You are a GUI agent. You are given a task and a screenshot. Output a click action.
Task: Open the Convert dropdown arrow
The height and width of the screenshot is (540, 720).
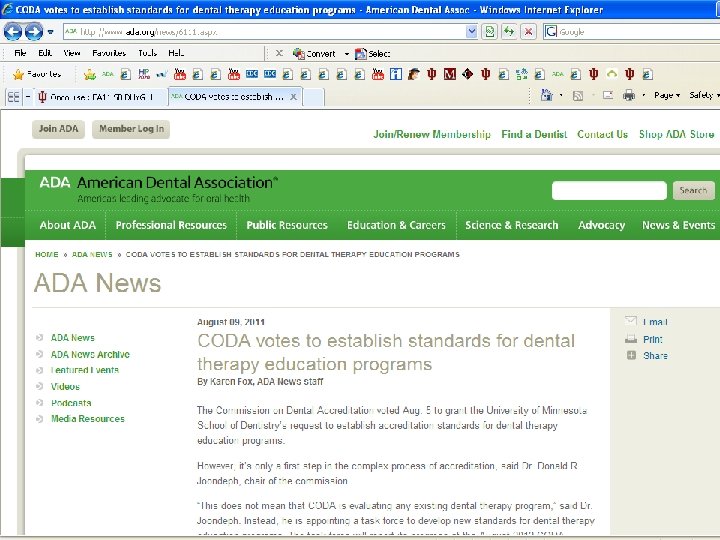(x=347, y=54)
